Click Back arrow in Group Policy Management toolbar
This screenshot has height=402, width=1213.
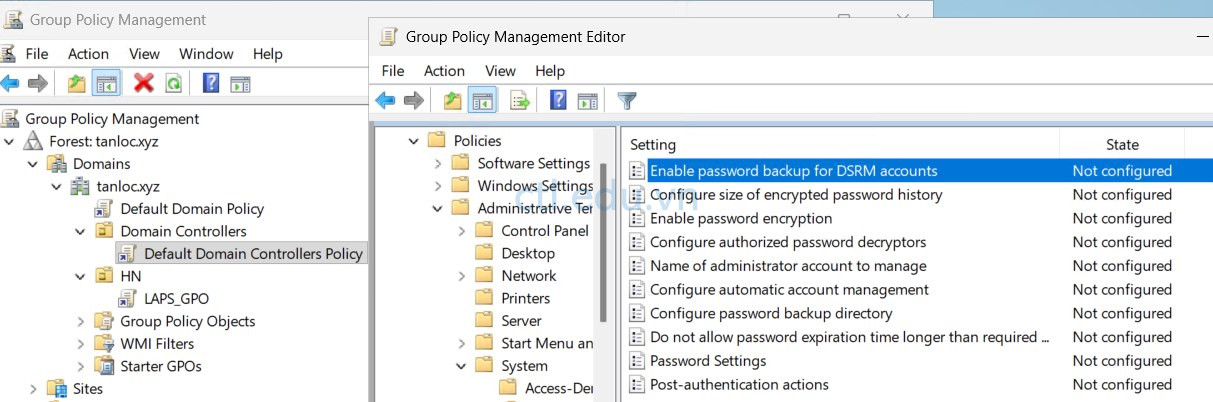(10, 83)
